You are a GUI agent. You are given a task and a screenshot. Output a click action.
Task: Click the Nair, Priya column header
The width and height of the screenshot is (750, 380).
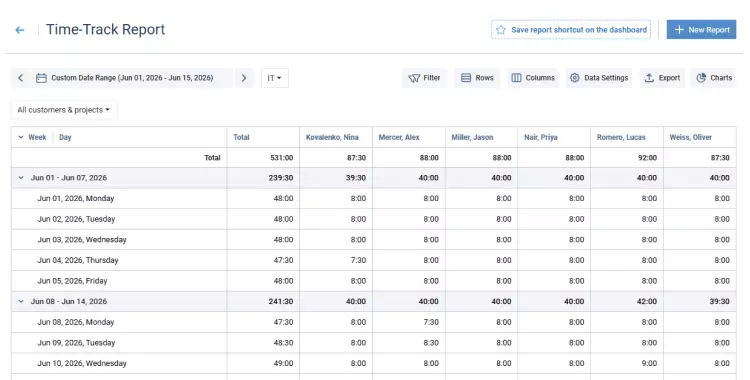click(554, 137)
